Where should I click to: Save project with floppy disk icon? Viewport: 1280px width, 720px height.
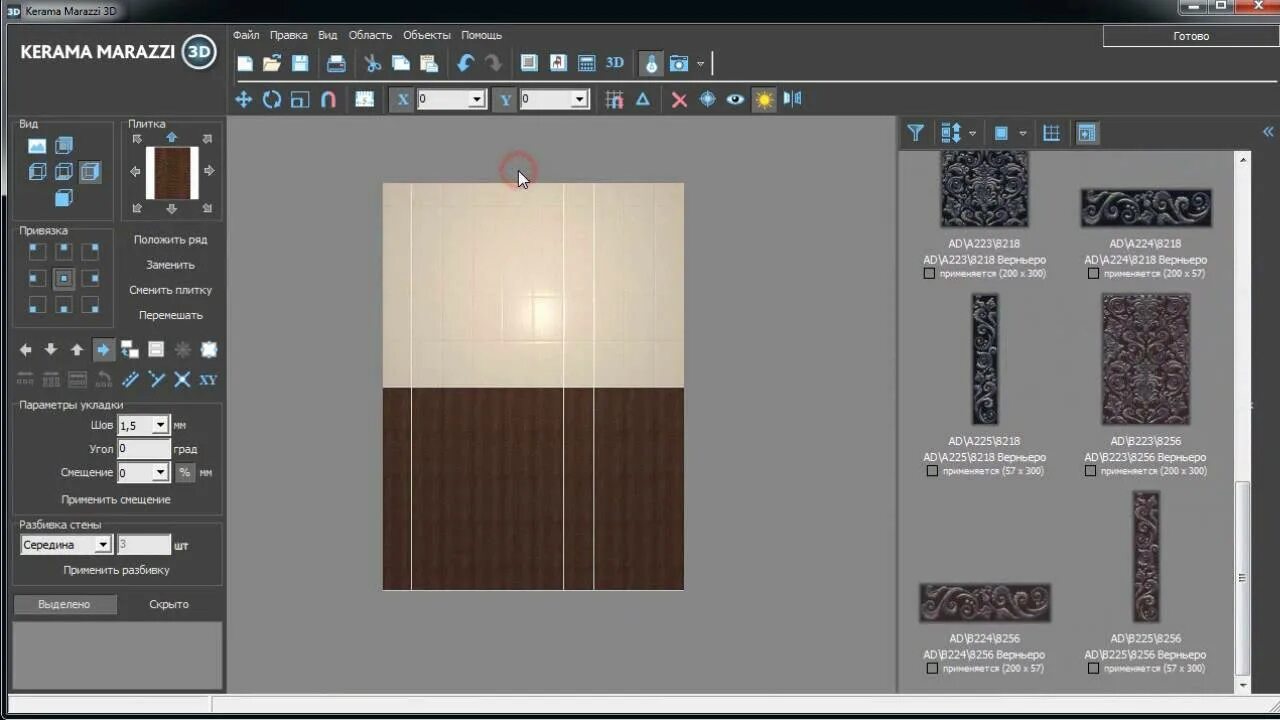point(300,63)
